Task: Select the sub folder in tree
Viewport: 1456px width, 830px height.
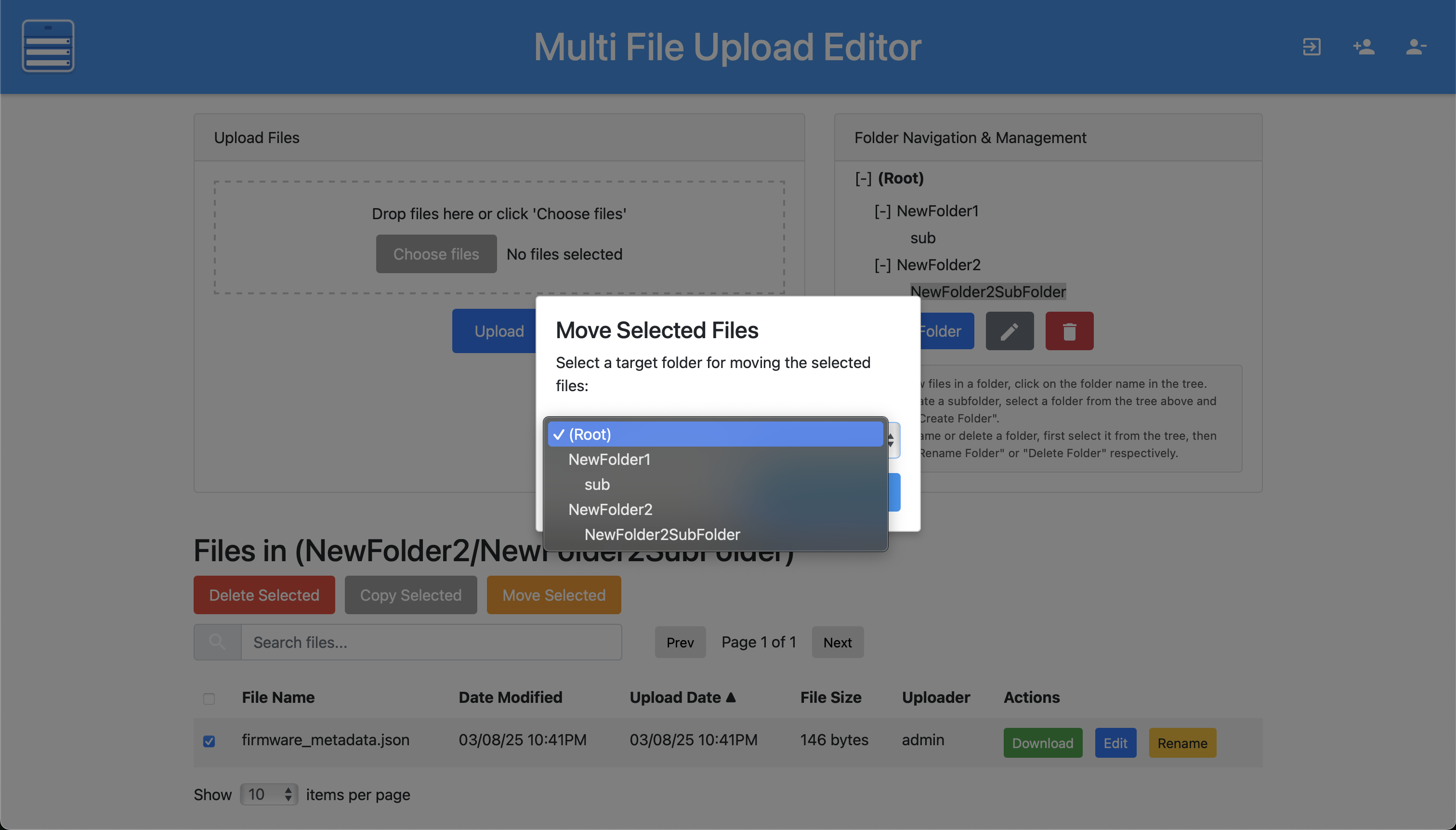Action: coord(923,238)
